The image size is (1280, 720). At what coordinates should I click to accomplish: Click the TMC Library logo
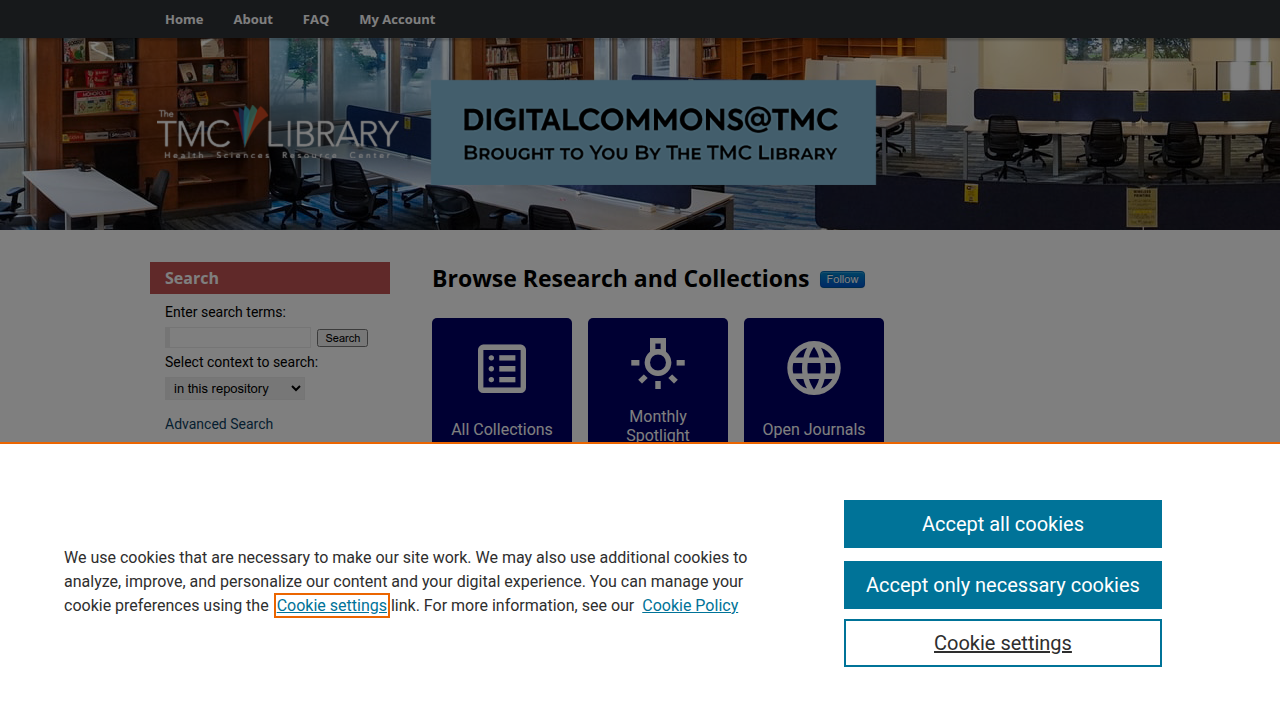click(278, 133)
